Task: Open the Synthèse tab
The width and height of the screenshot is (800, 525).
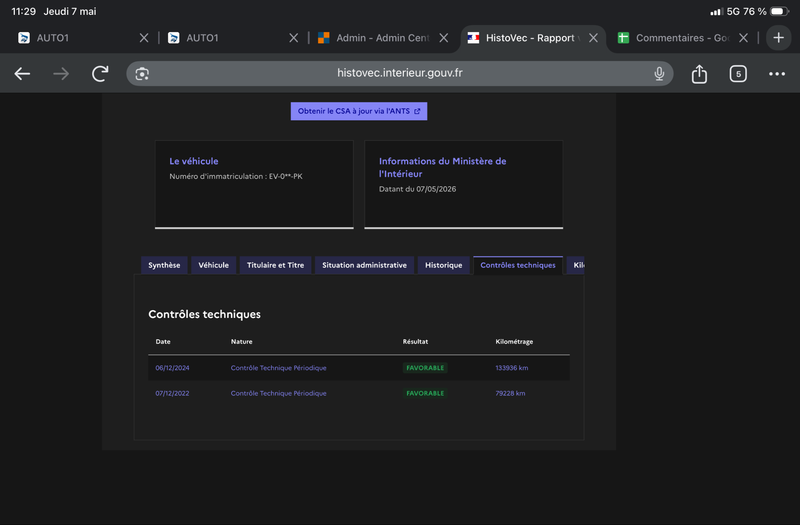Action: click(164, 265)
